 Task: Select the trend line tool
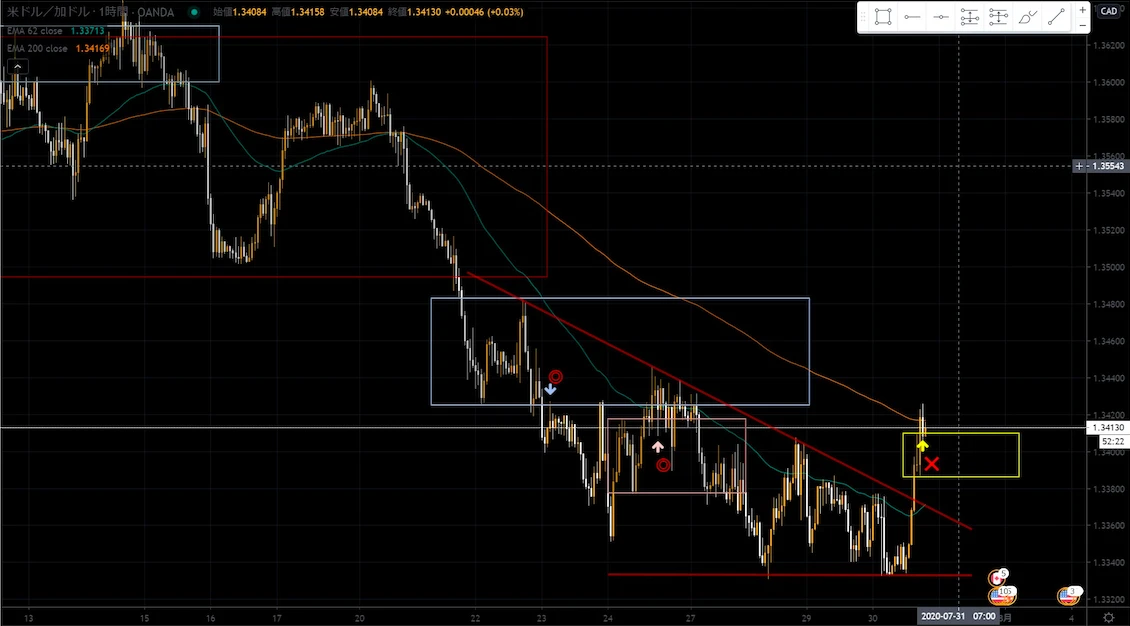click(1056, 17)
